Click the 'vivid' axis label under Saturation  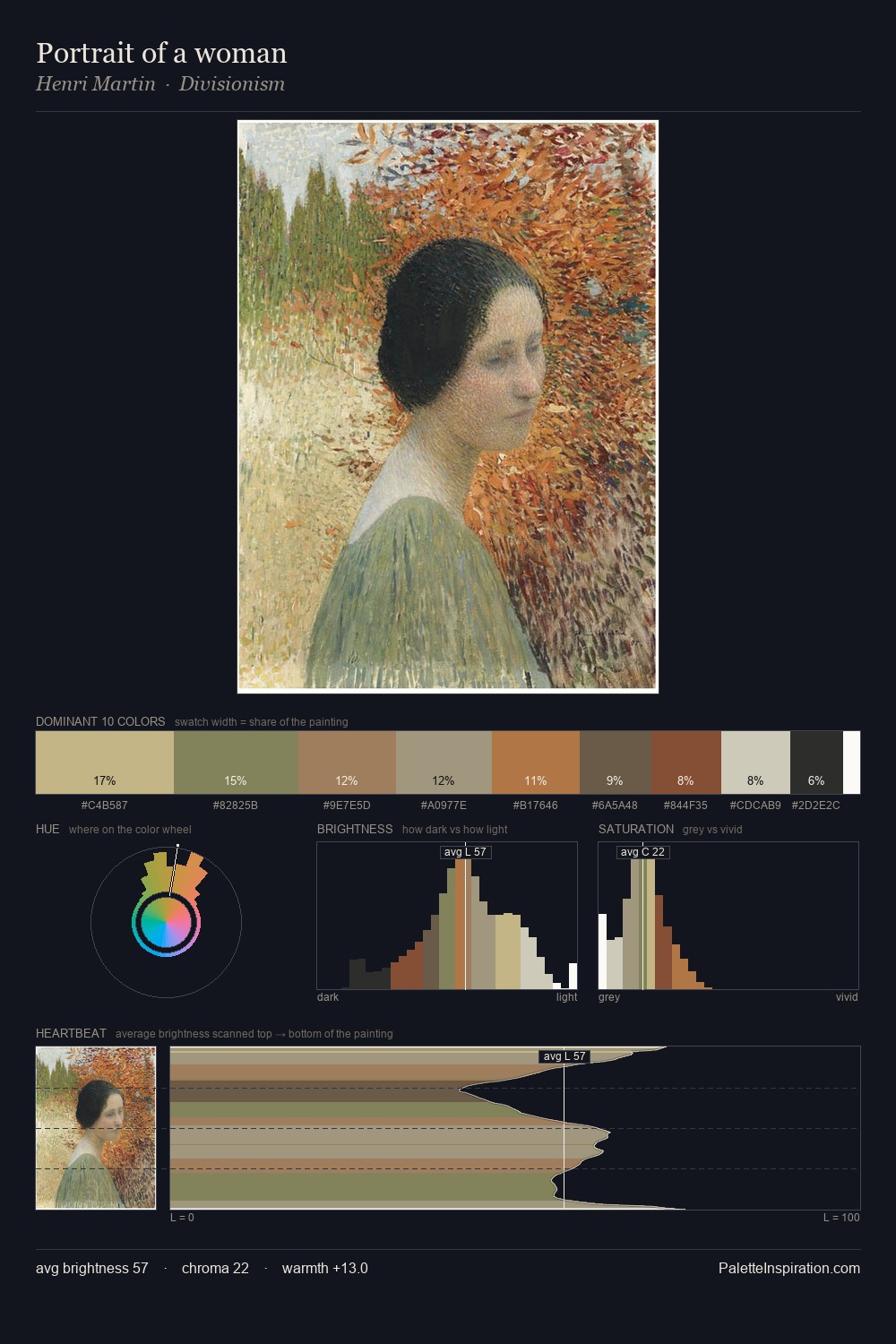(847, 997)
